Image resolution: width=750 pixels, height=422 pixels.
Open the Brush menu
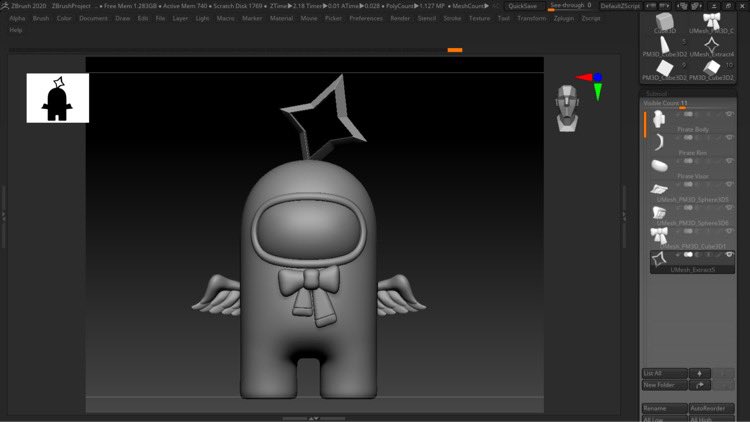tap(41, 18)
